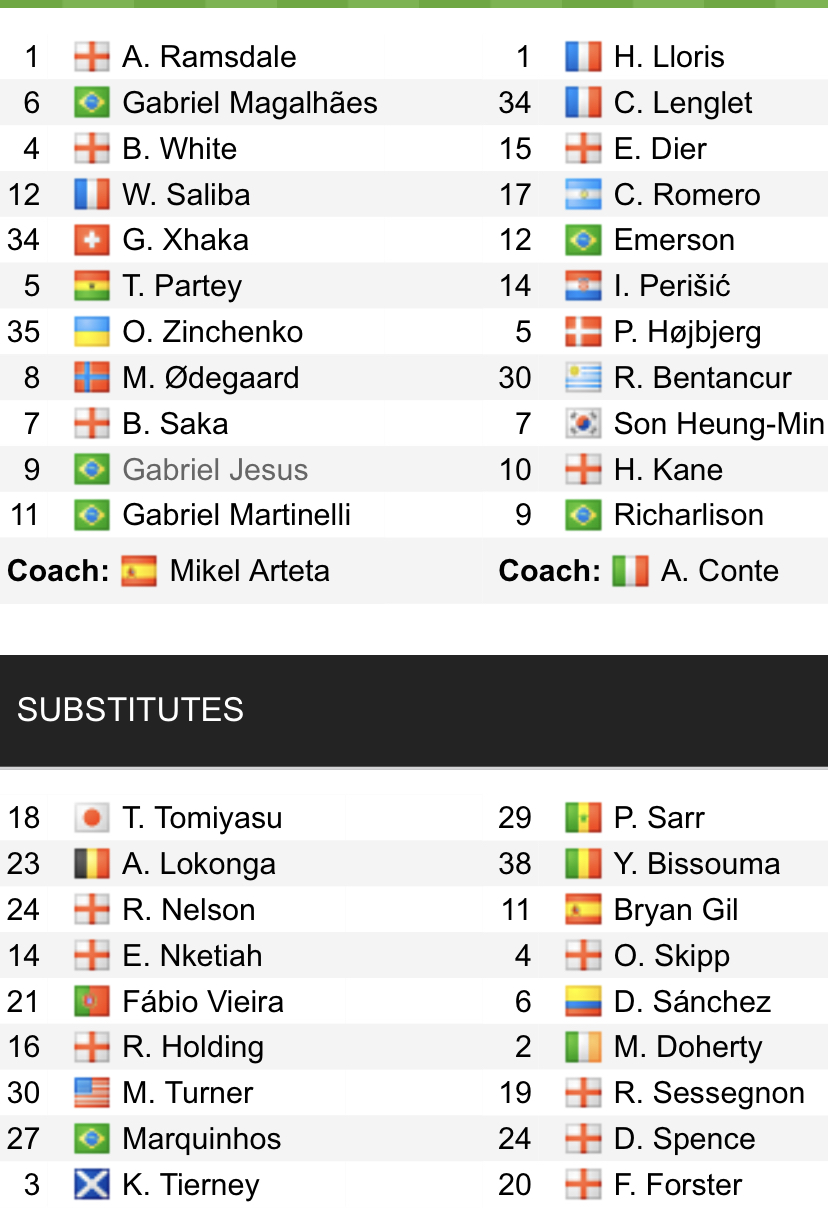This screenshot has width=828, height=1223.
Task: Click the Swiss flag next to G. Xhaka
Action: click(91, 240)
